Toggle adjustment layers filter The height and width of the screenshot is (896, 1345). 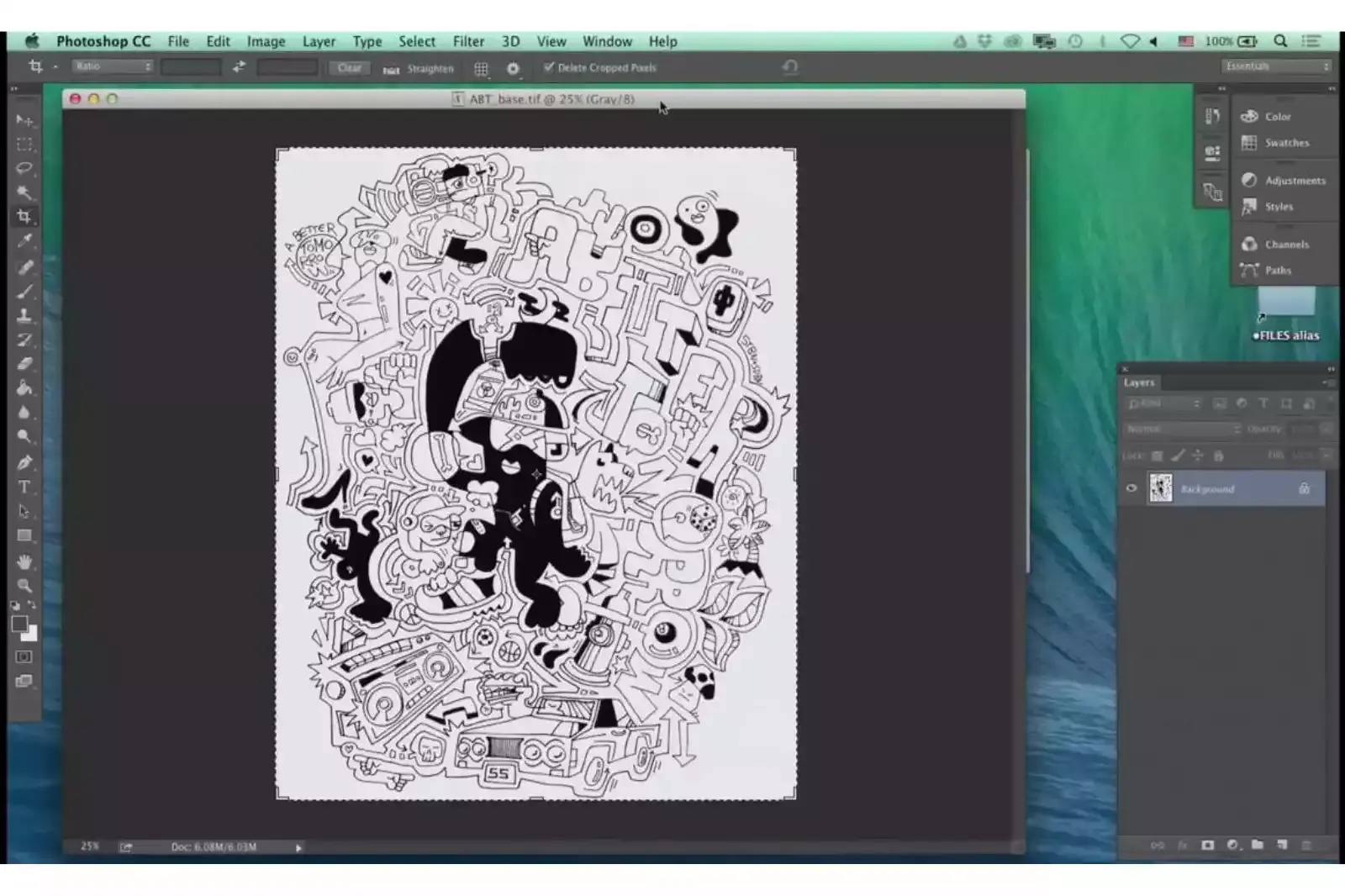(x=1242, y=404)
